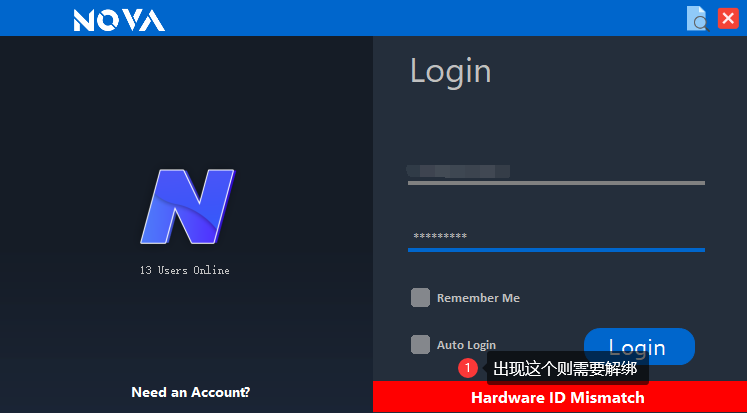Click the NOVA logo in the header
Viewport: 747px width, 413px height.
click(x=119, y=20)
